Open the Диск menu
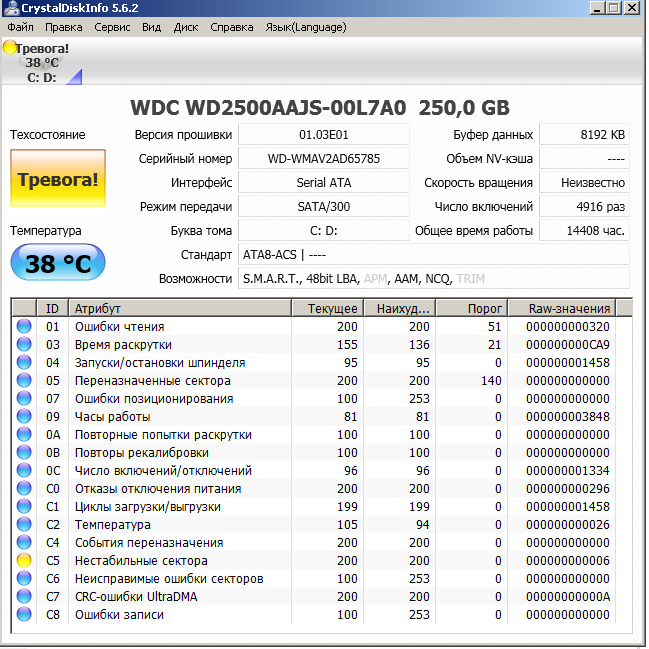This screenshot has width=649, height=649. pos(186,27)
